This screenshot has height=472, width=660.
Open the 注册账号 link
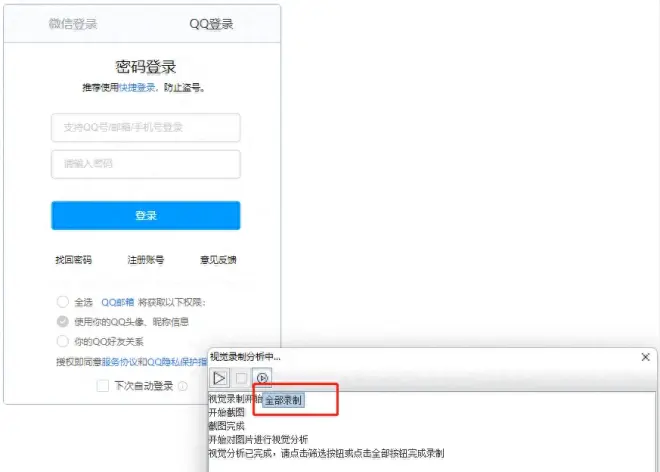click(146, 260)
